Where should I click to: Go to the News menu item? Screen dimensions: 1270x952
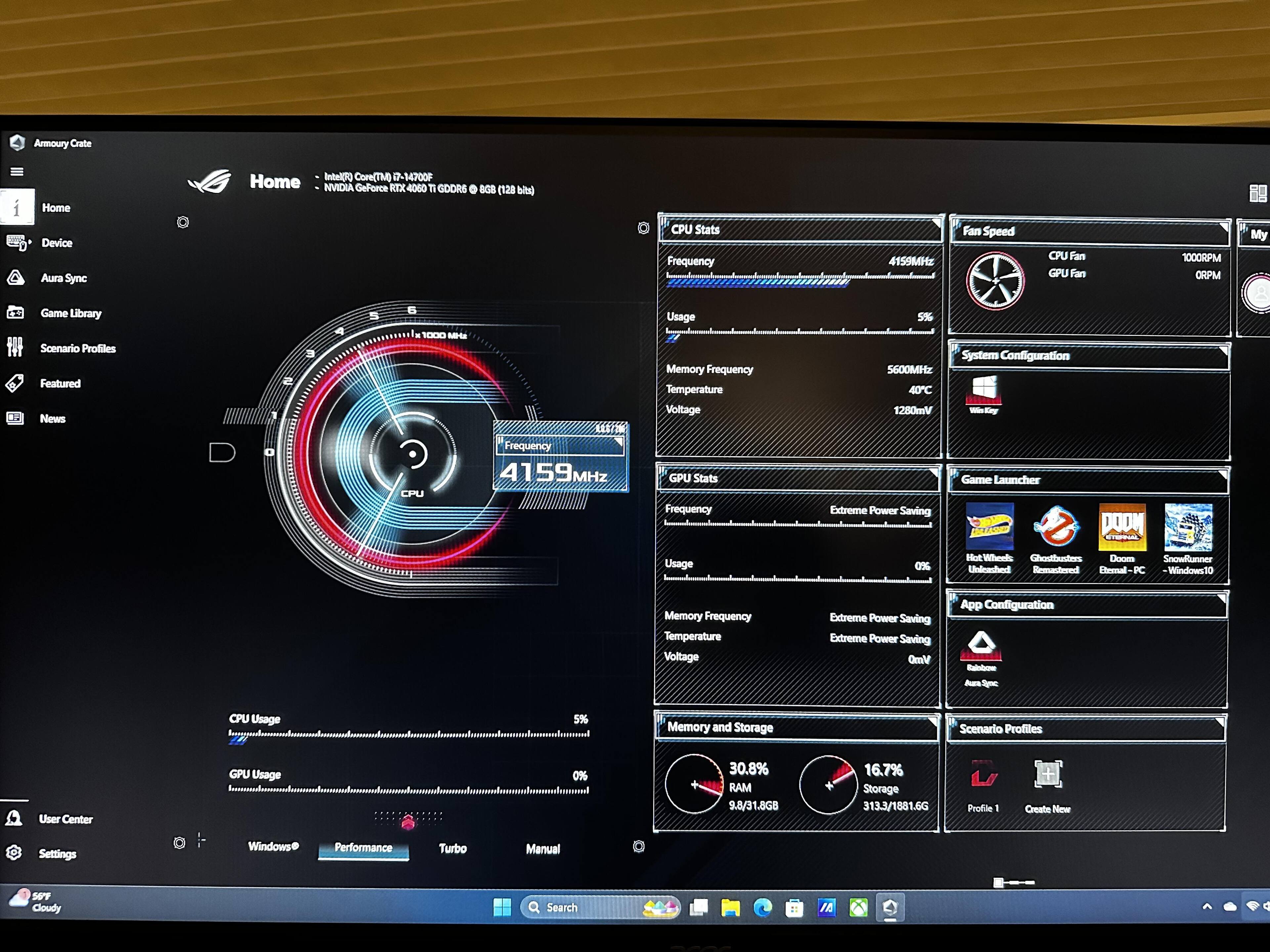[x=52, y=419]
